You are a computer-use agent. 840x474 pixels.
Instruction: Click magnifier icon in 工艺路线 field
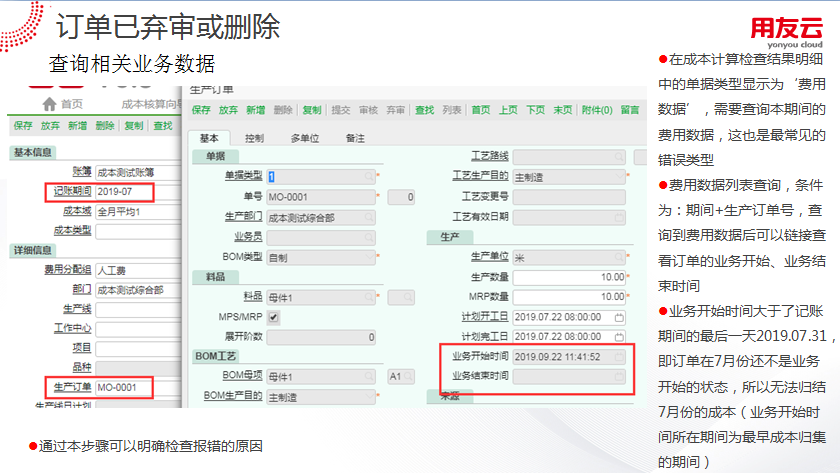[x=619, y=156]
